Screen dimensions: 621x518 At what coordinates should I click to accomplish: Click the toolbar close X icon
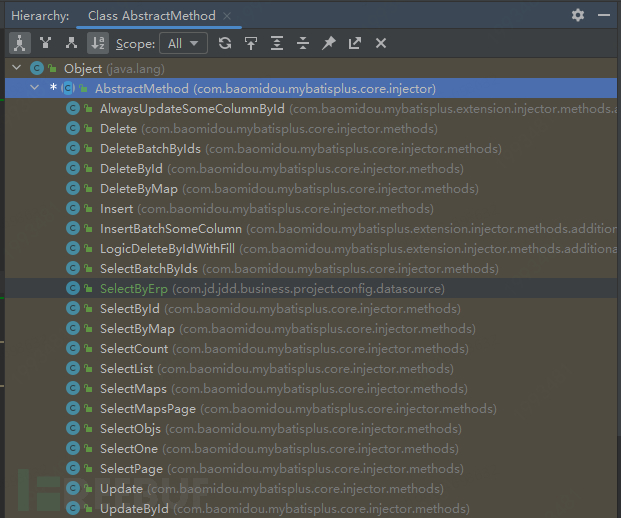[381, 43]
